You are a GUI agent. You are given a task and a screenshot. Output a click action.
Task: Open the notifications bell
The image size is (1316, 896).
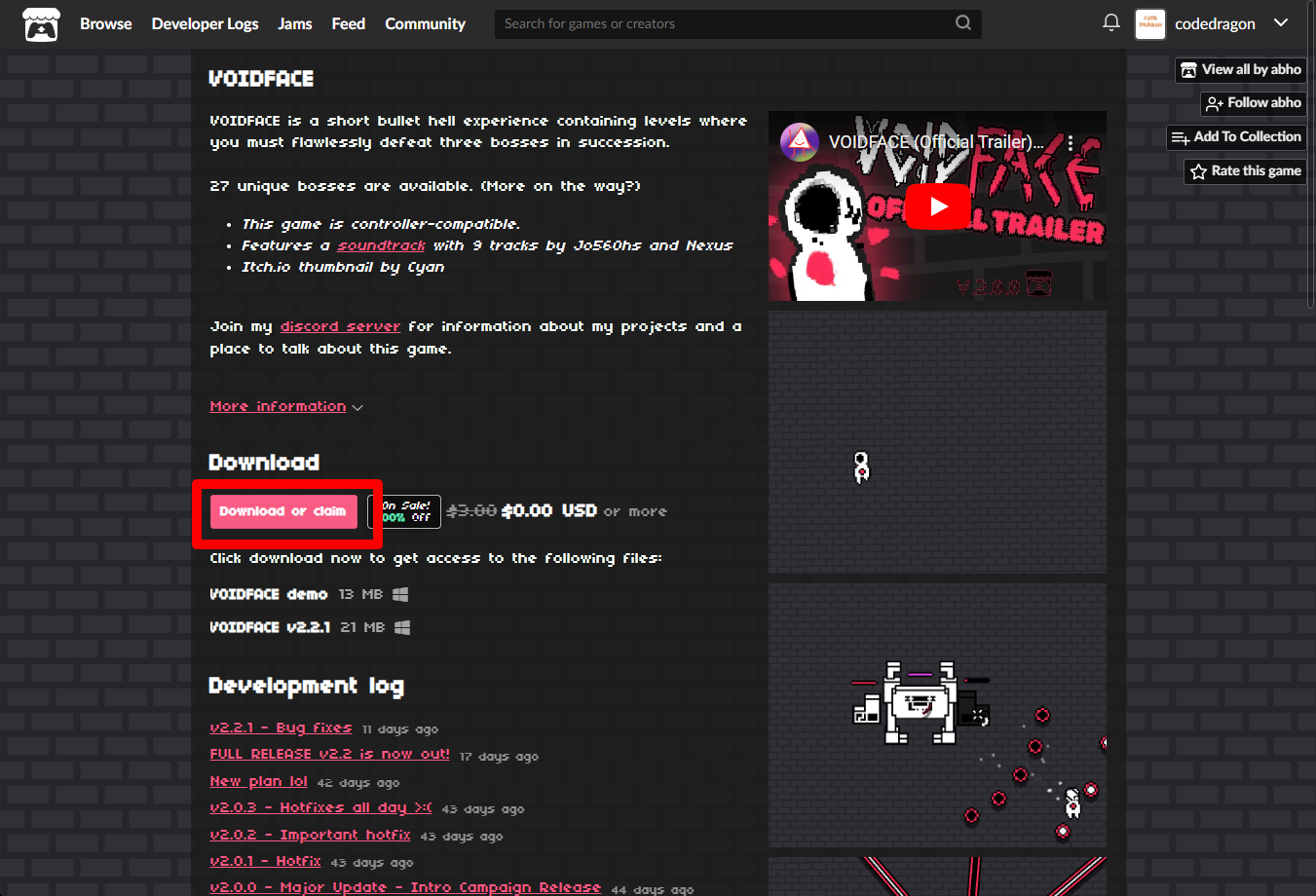click(x=1110, y=22)
